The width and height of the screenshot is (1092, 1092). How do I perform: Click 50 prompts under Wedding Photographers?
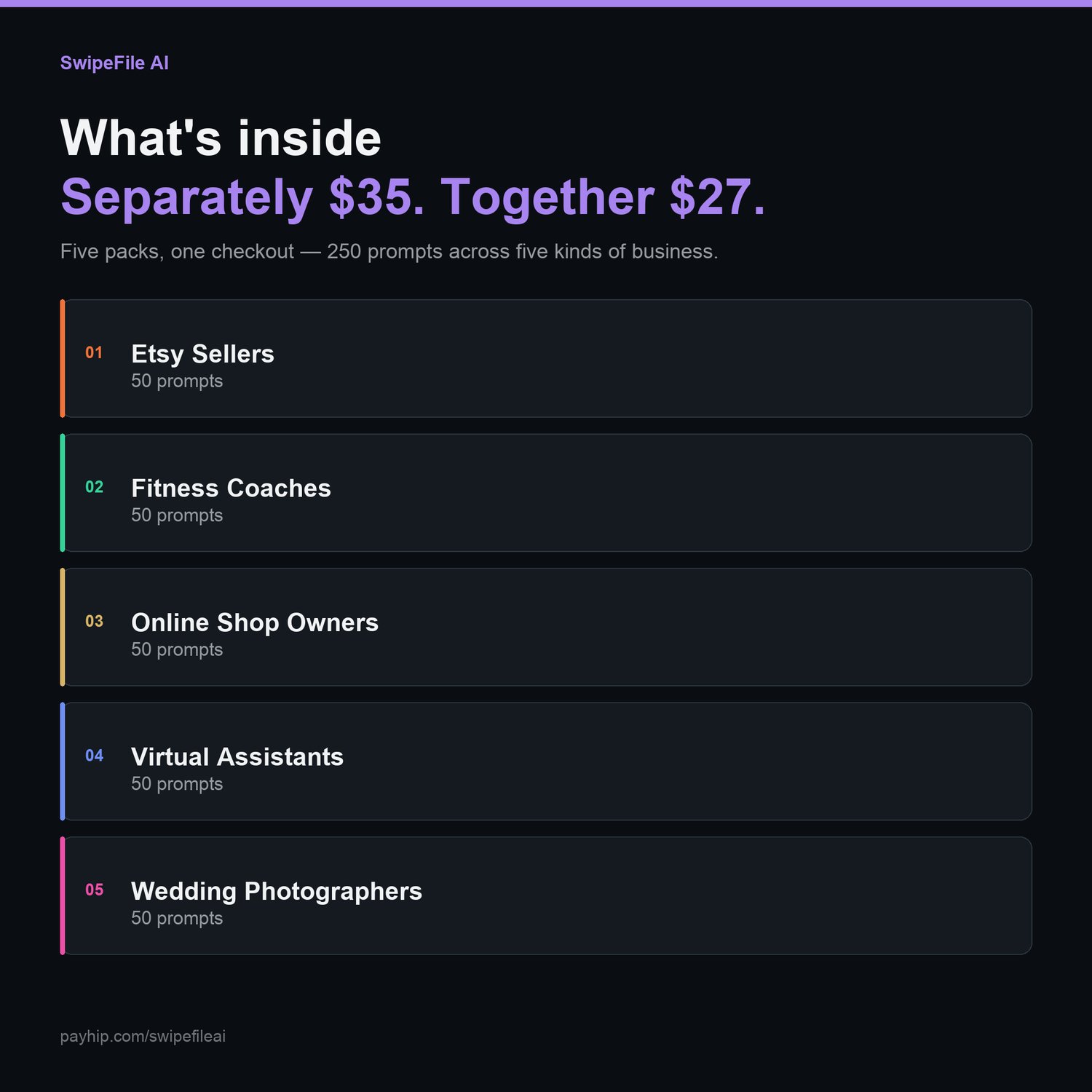[177, 919]
